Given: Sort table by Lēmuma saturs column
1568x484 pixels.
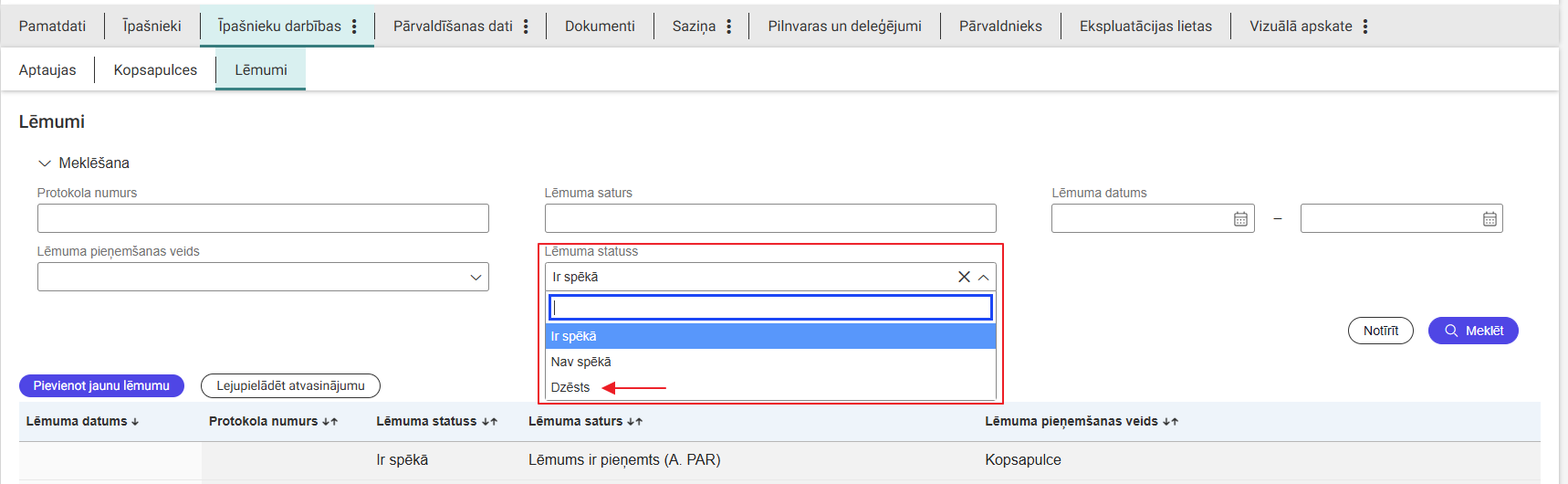Looking at the screenshot, I should (x=635, y=422).
